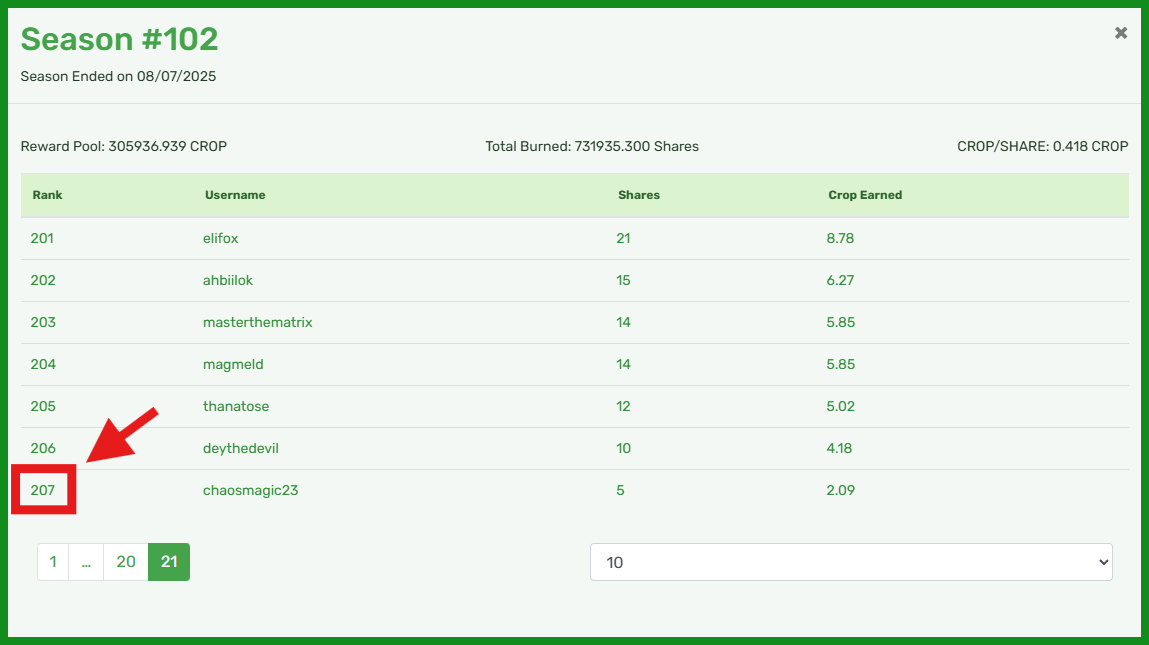The width and height of the screenshot is (1149, 645).
Task: Click rank 207 highlighted cell
Action: coord(43,490)
